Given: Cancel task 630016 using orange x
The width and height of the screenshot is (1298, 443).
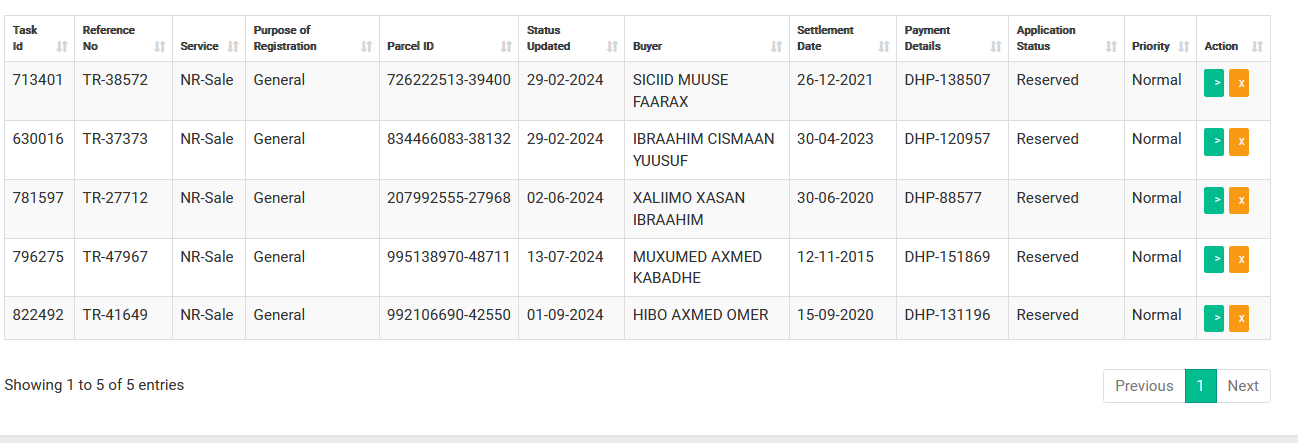Looking at the screenshot, I should pyautogui.click(x=1239, y=142).
